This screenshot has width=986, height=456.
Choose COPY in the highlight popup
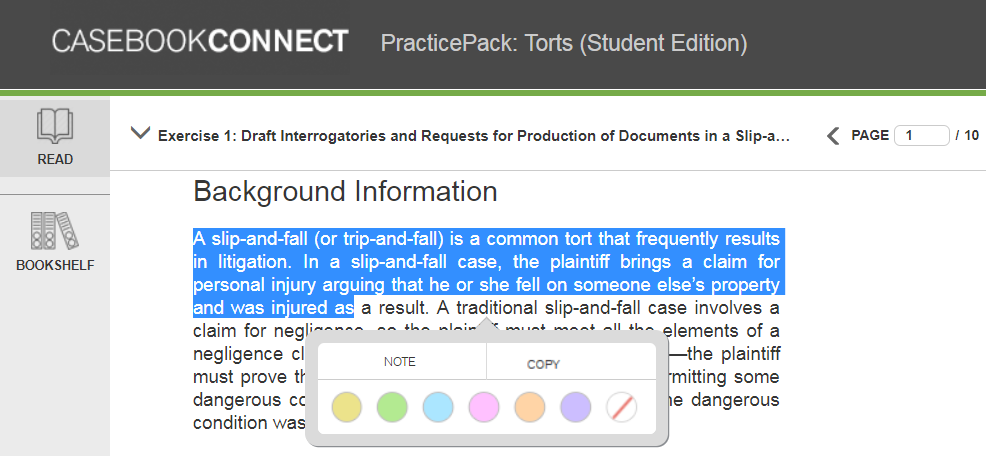[x=543, y=364]
